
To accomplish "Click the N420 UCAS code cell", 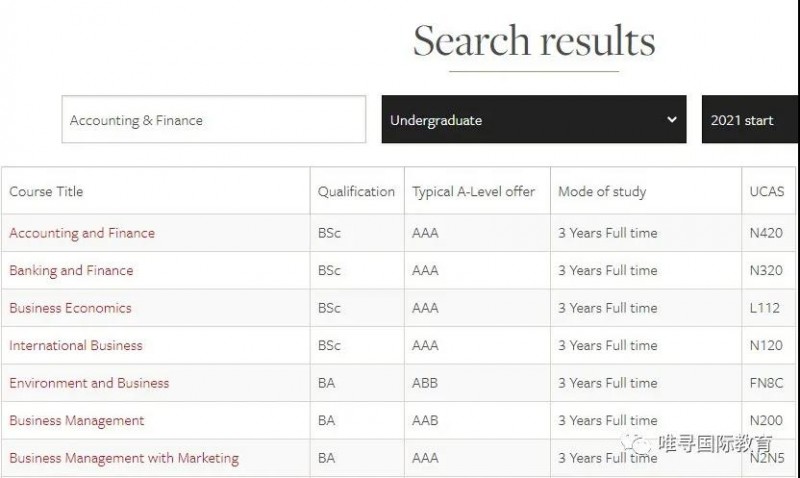I will pos(766,233).
